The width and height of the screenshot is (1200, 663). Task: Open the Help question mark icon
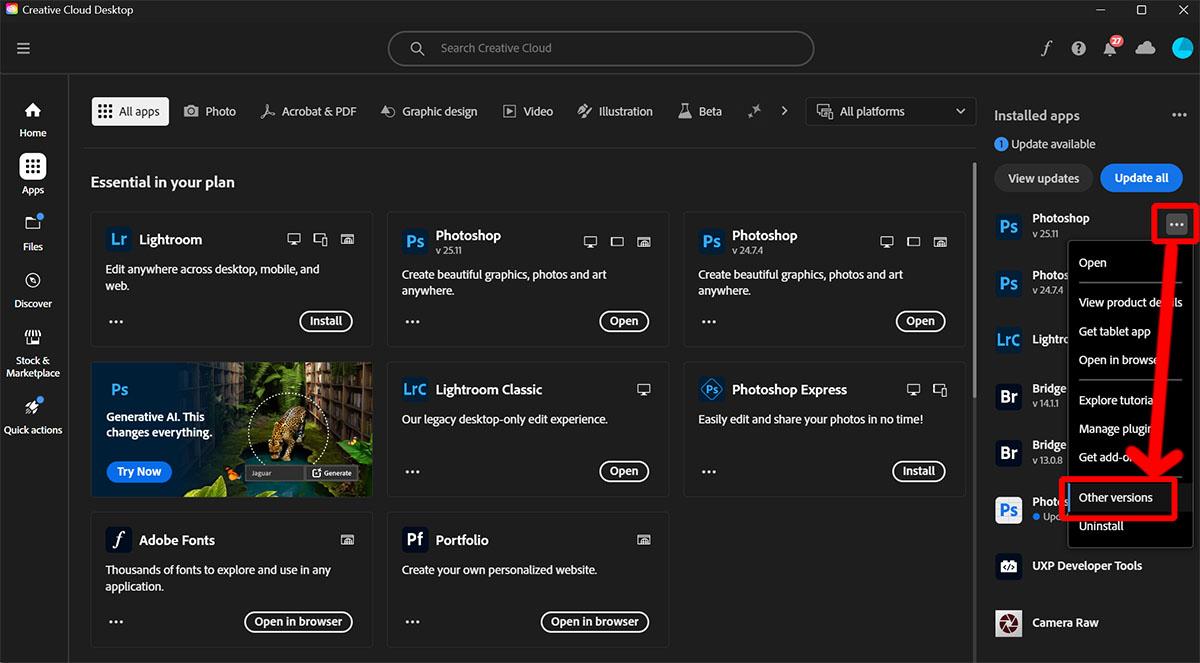(1078, 48)
